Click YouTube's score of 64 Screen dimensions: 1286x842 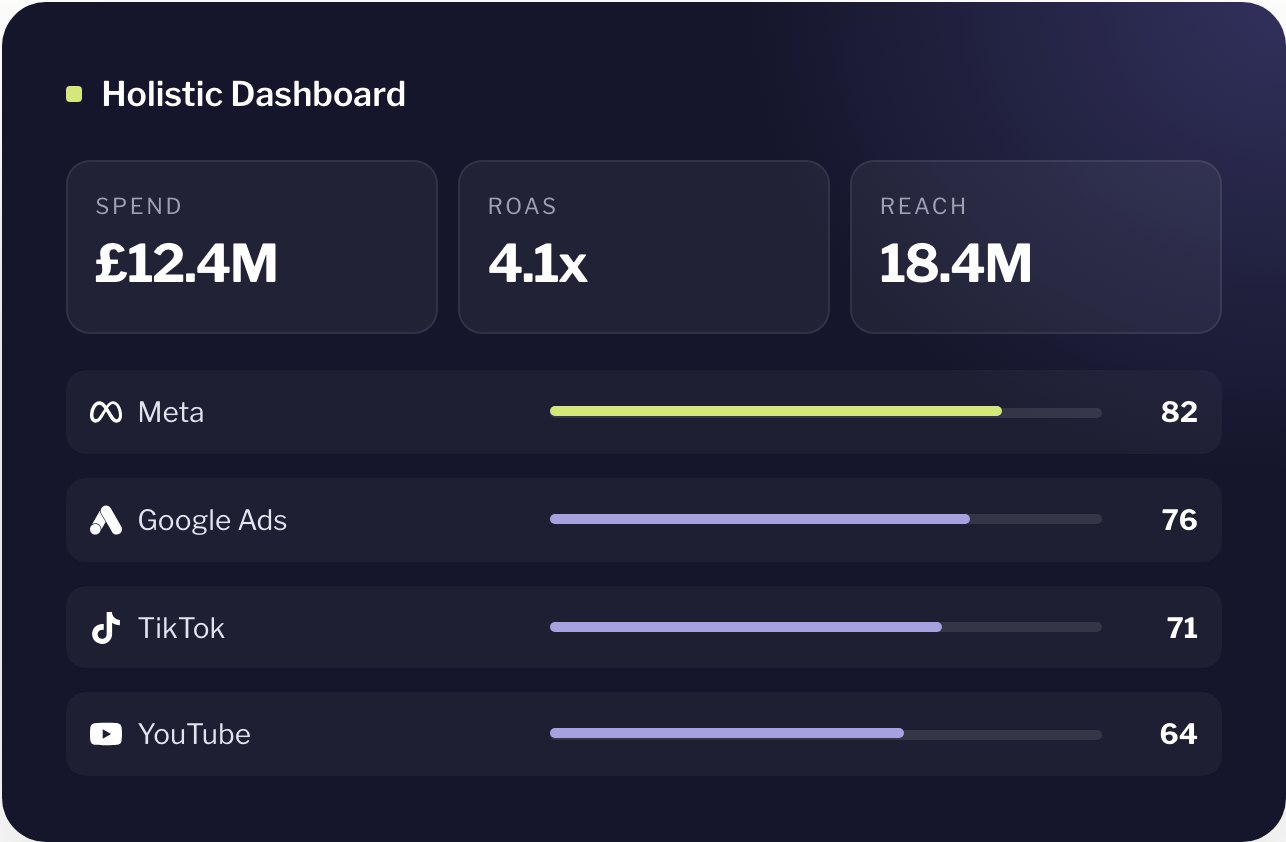coord(1179,734)
